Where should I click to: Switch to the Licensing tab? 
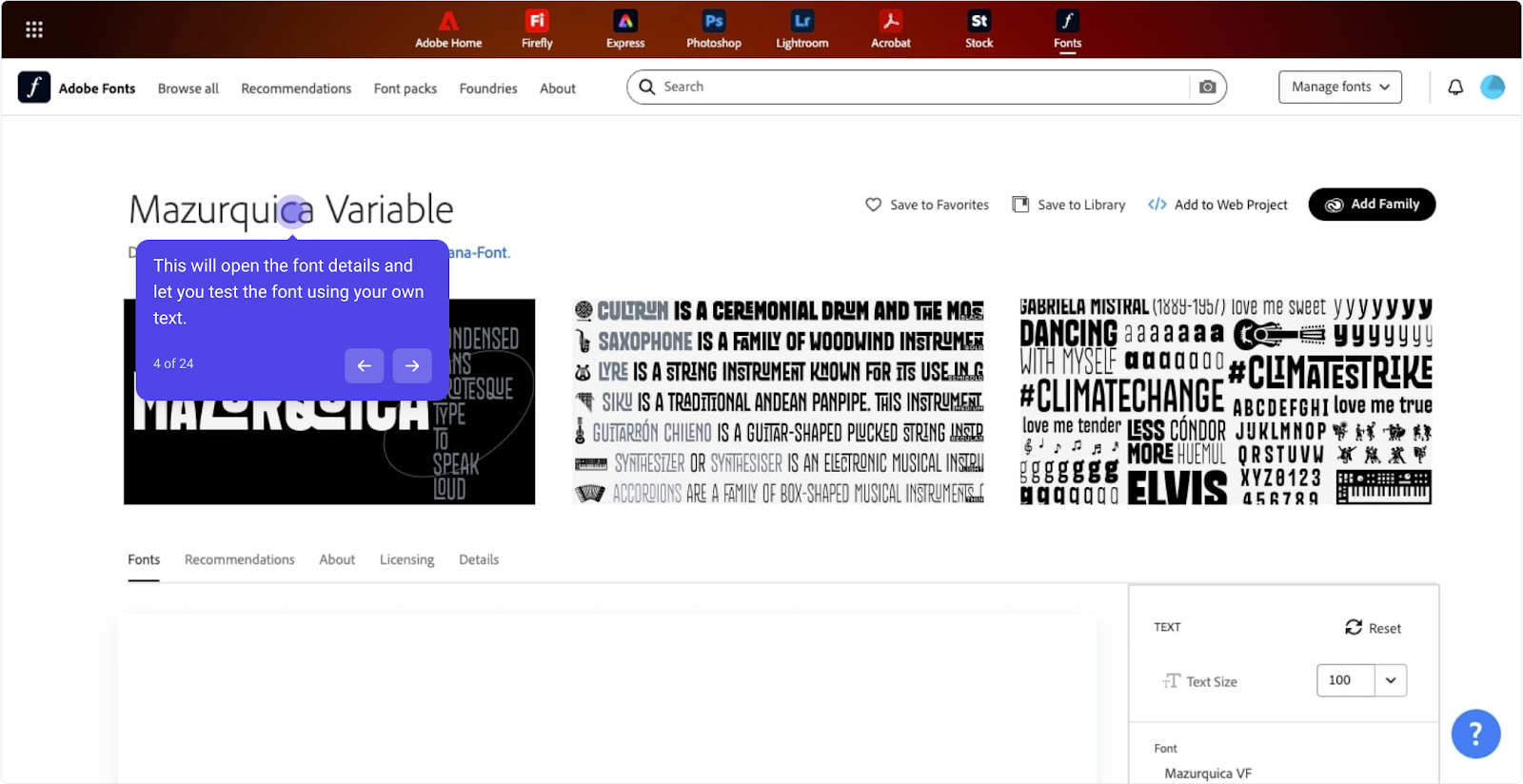[406, 559]
